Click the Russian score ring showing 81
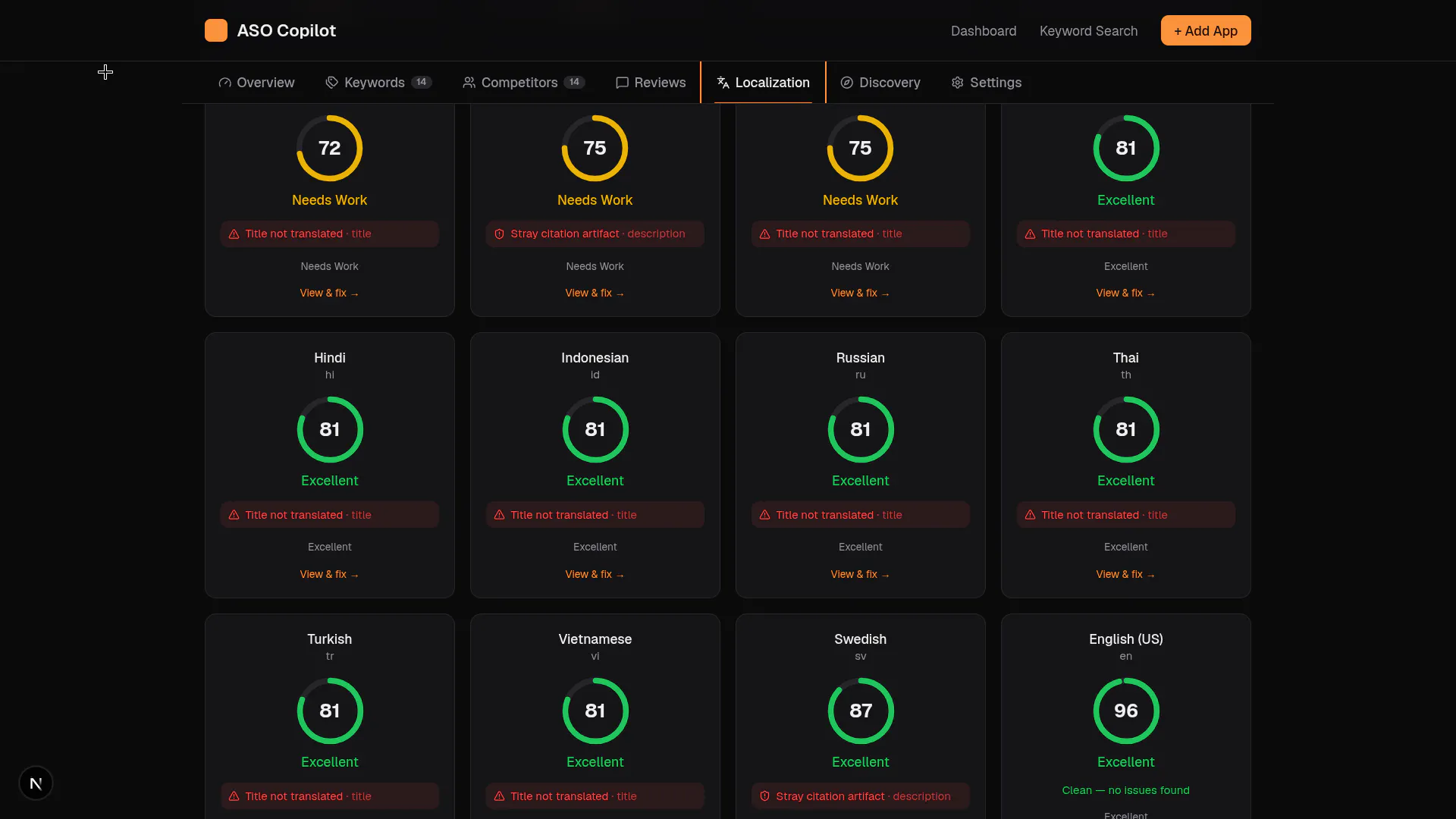Screen dimensions: 1456x819 [x=861, y=429]
